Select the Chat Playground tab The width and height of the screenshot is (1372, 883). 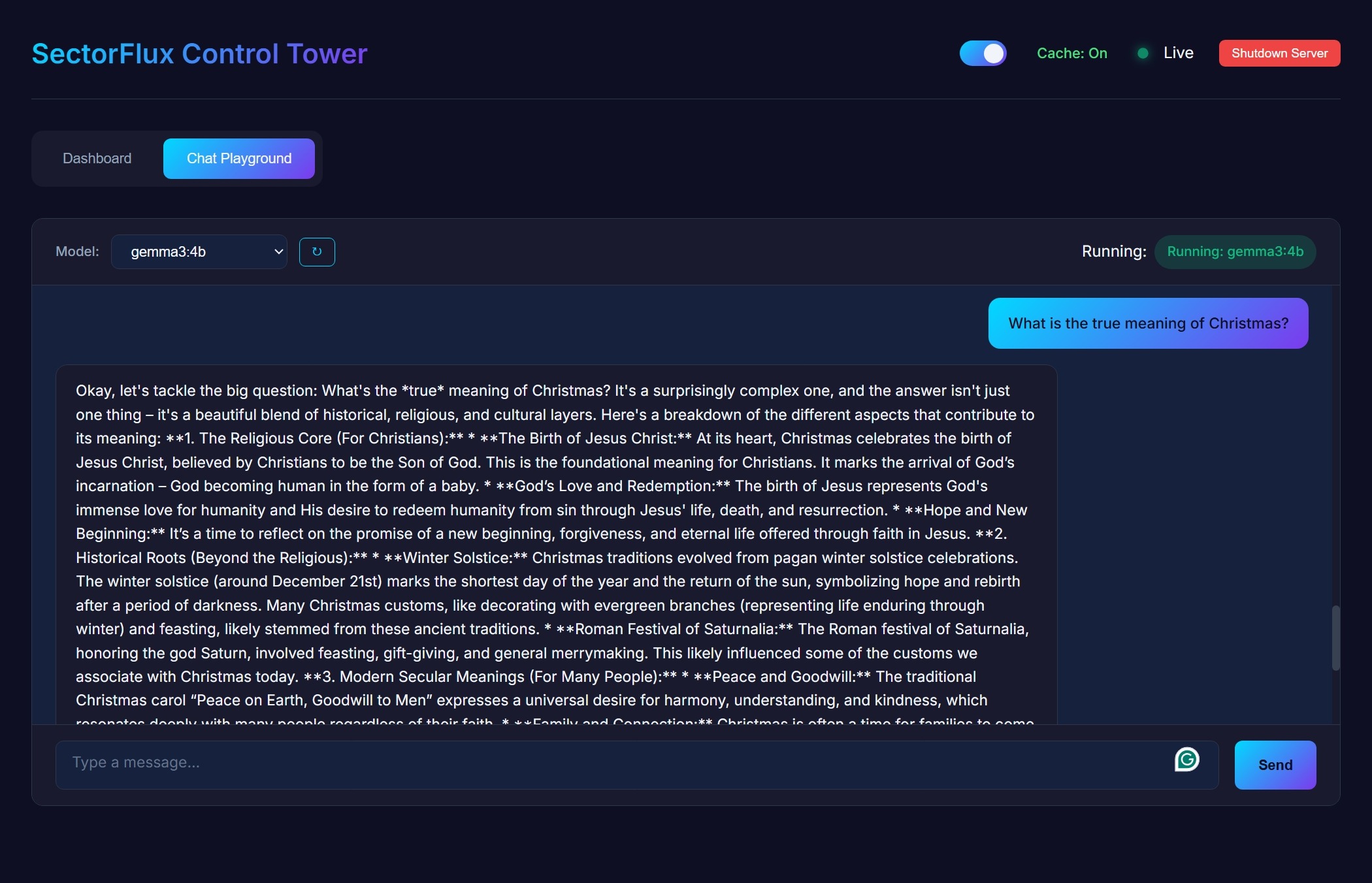(x=239, y=158)
